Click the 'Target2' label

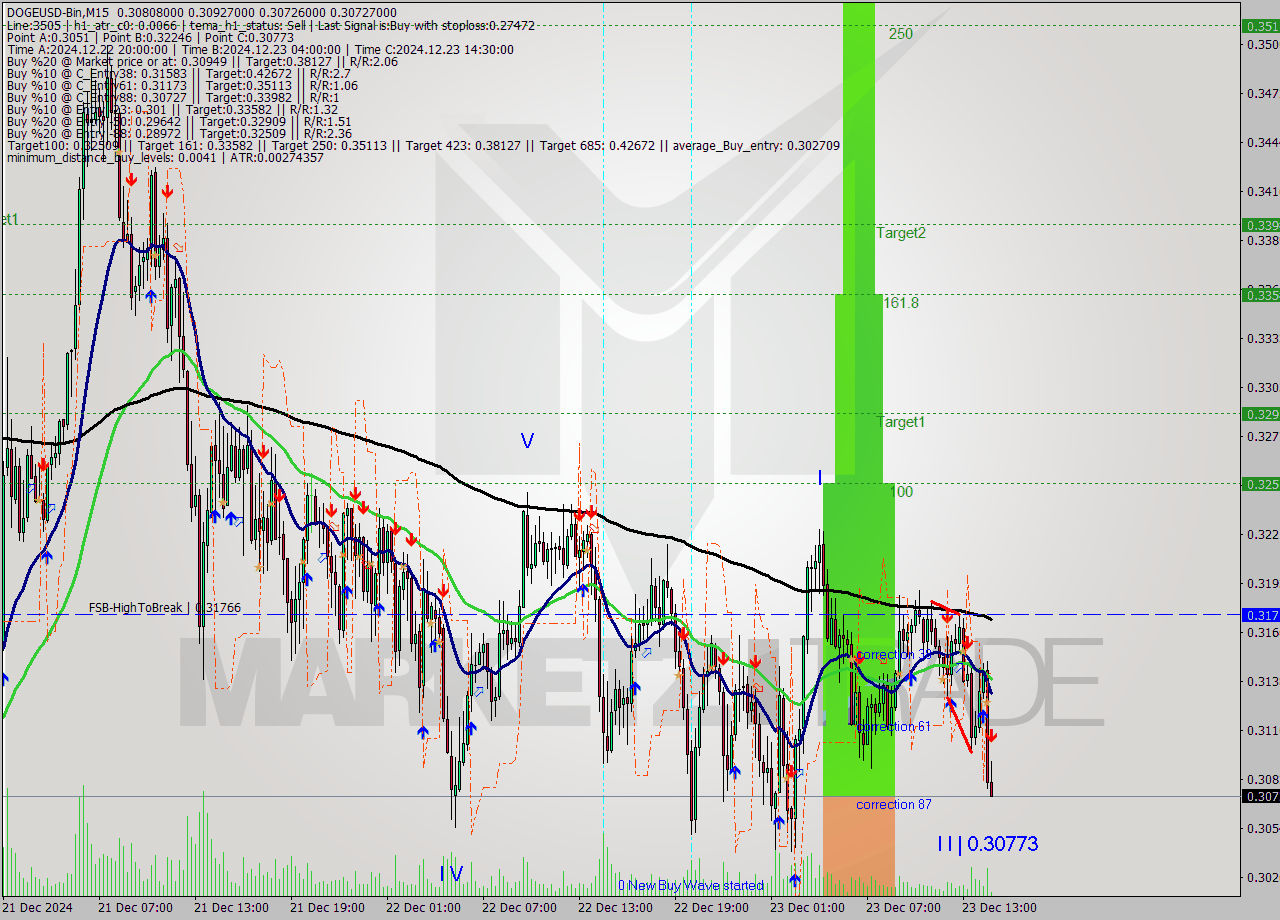pyautogui.click(x=901, y=233)
